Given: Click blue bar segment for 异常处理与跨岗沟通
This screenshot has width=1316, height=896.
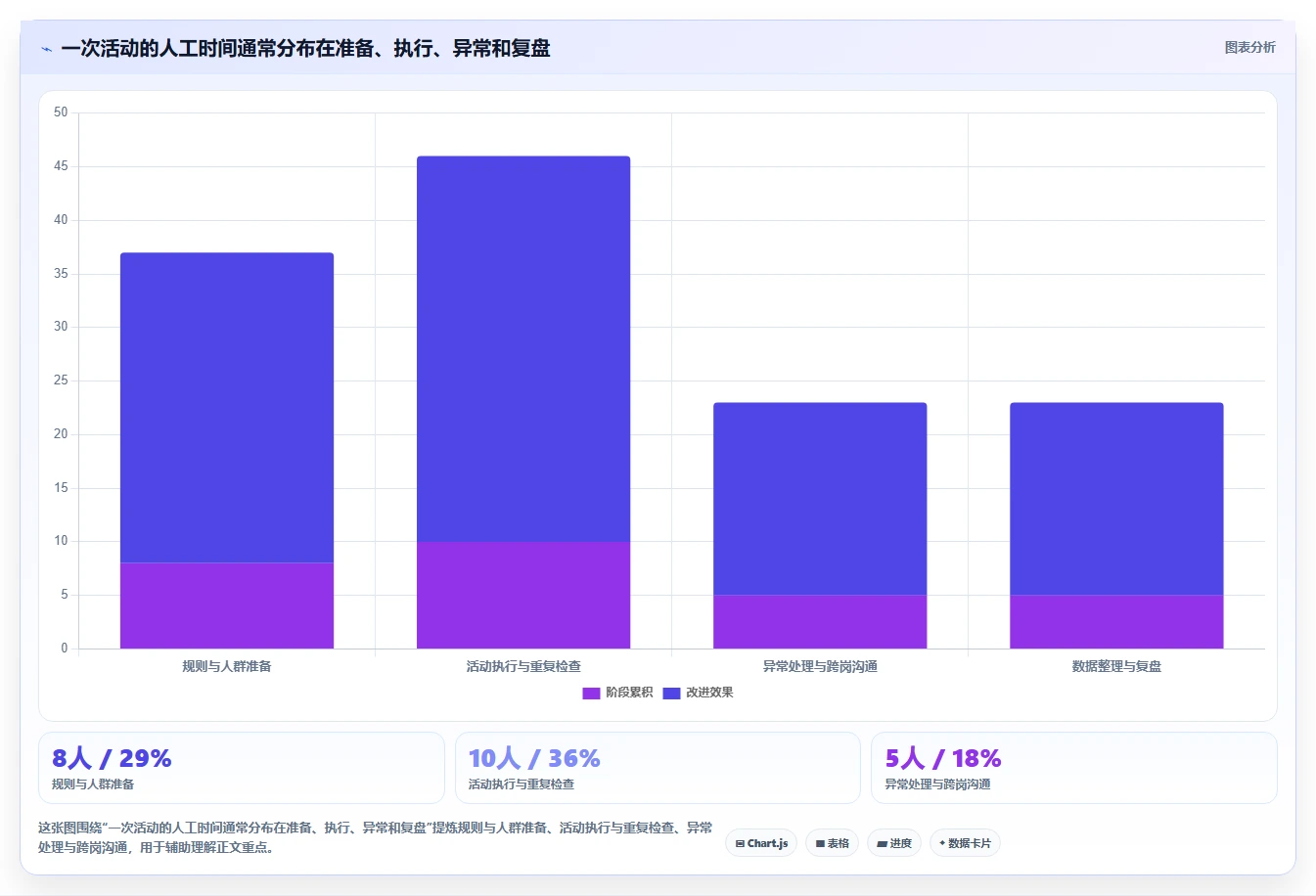Looking at the screenshot, I should pos(820,499).
